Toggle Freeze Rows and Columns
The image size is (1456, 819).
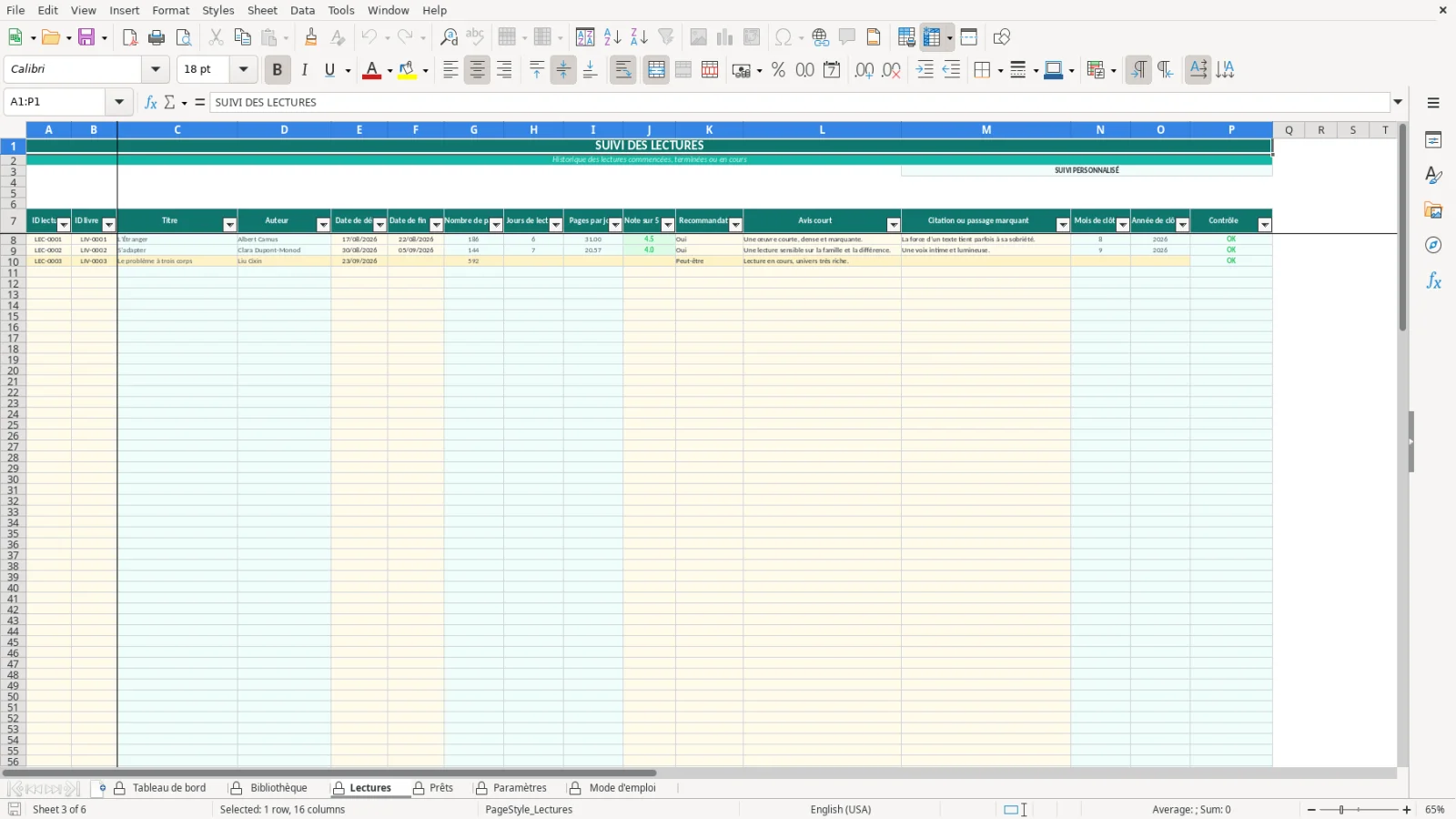coord(932,37)
